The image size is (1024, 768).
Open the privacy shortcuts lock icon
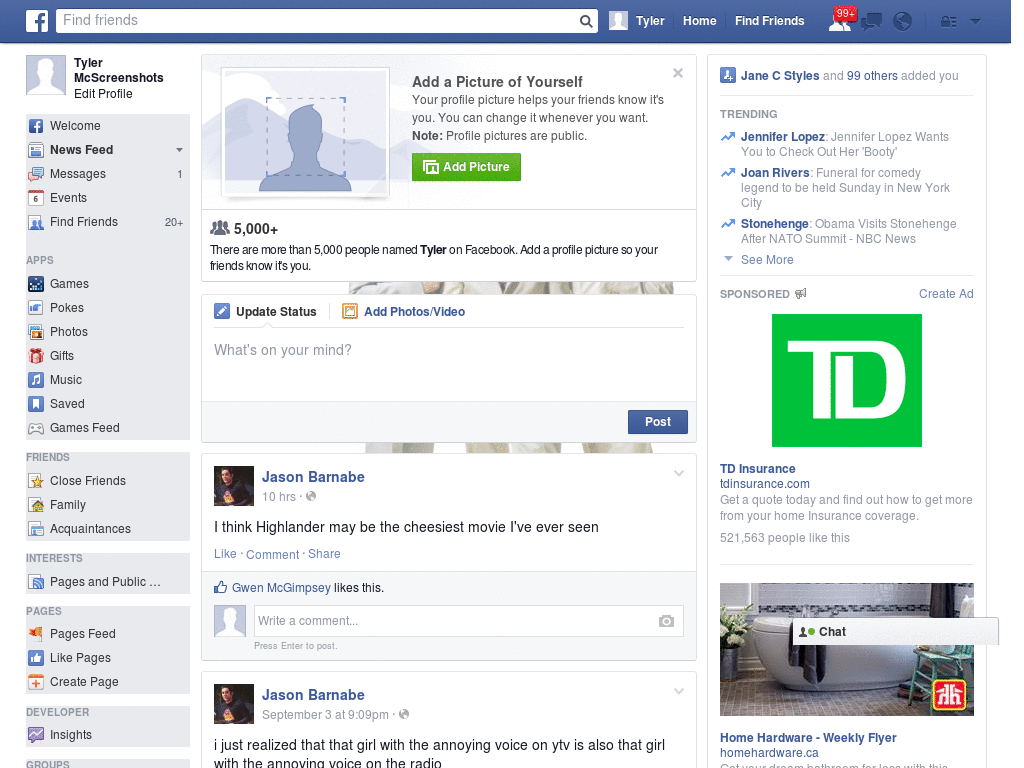(x=948, y=22)
